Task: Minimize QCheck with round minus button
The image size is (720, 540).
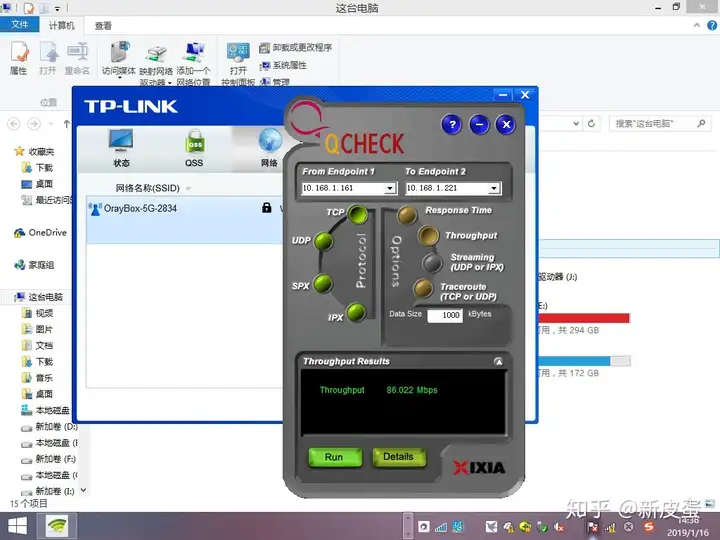Action: coord(479,124)
